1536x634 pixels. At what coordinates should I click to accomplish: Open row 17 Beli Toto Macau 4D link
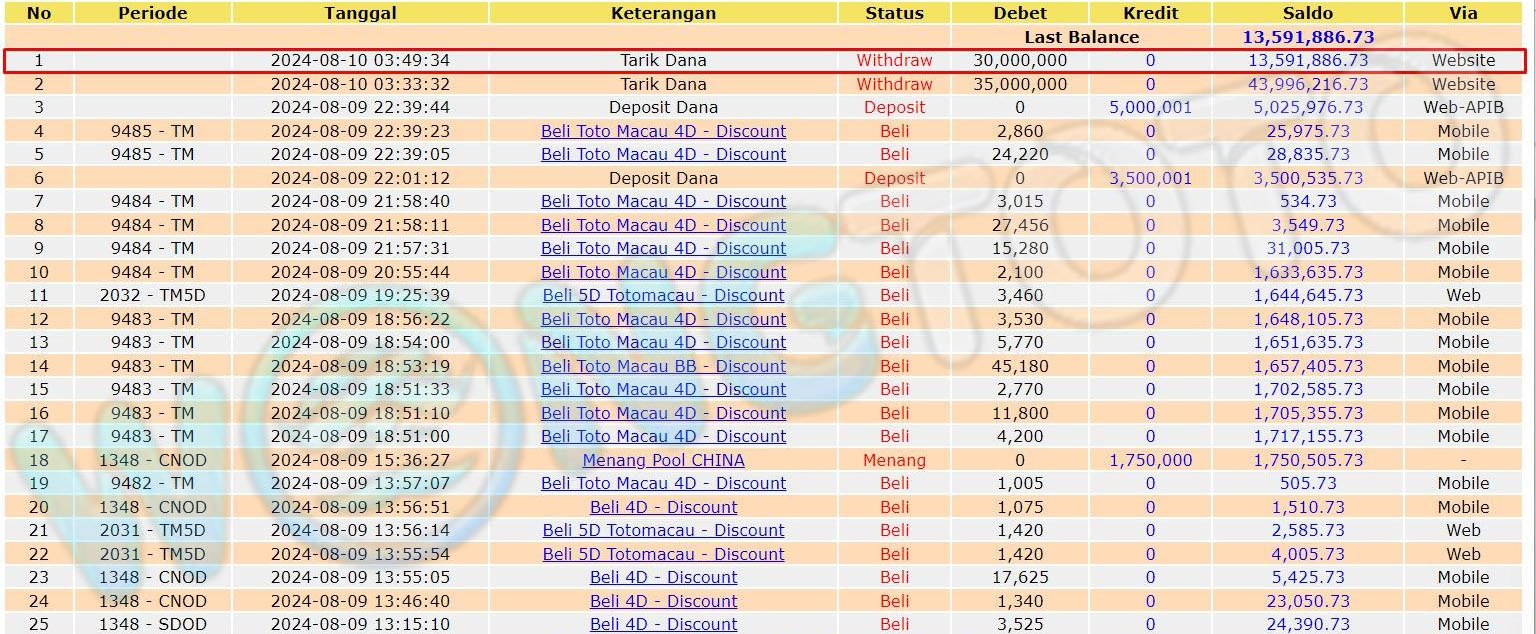coord(663,436)
